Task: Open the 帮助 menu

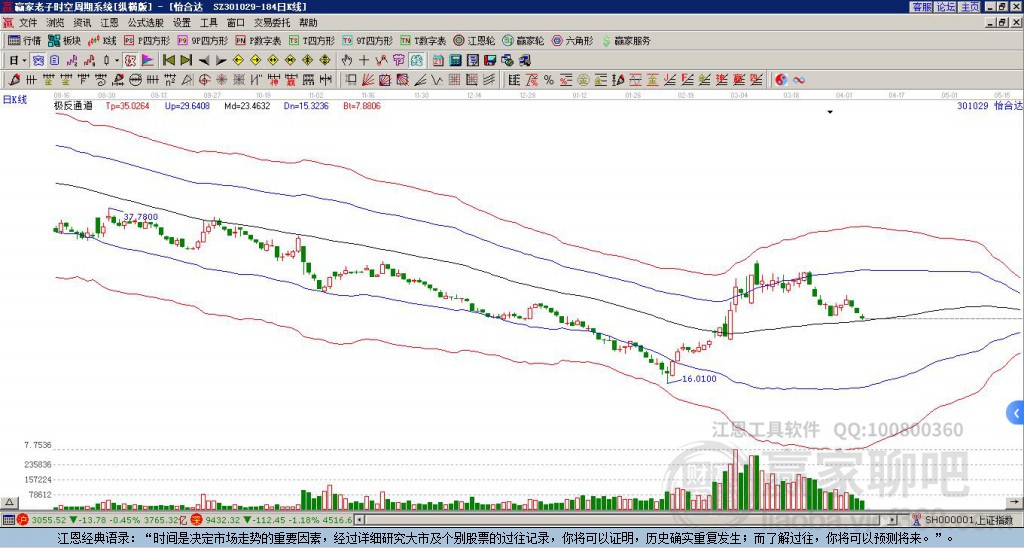Action: (x=308, y=23)
